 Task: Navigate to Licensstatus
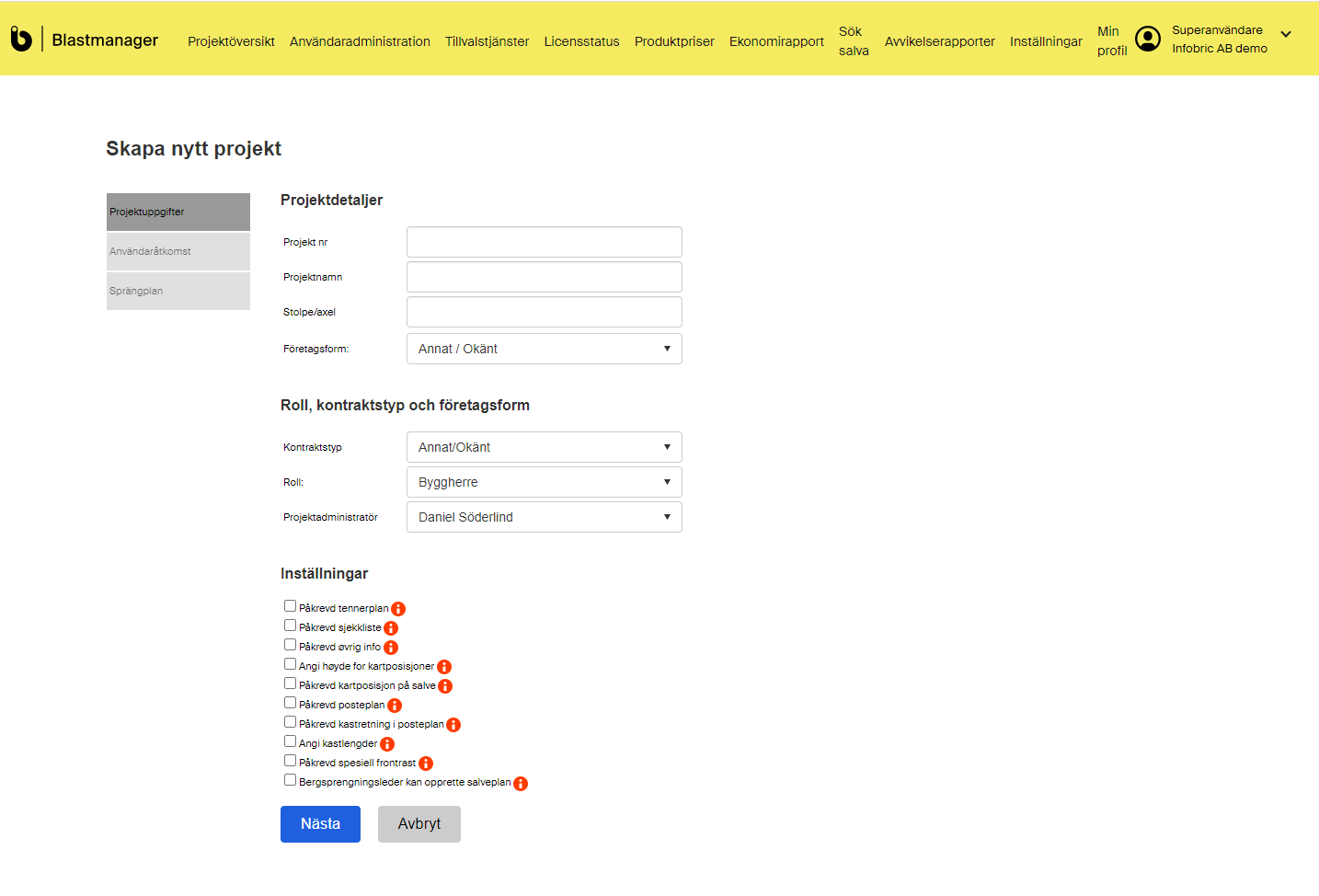pyautogui.click(x=581, y=41)
